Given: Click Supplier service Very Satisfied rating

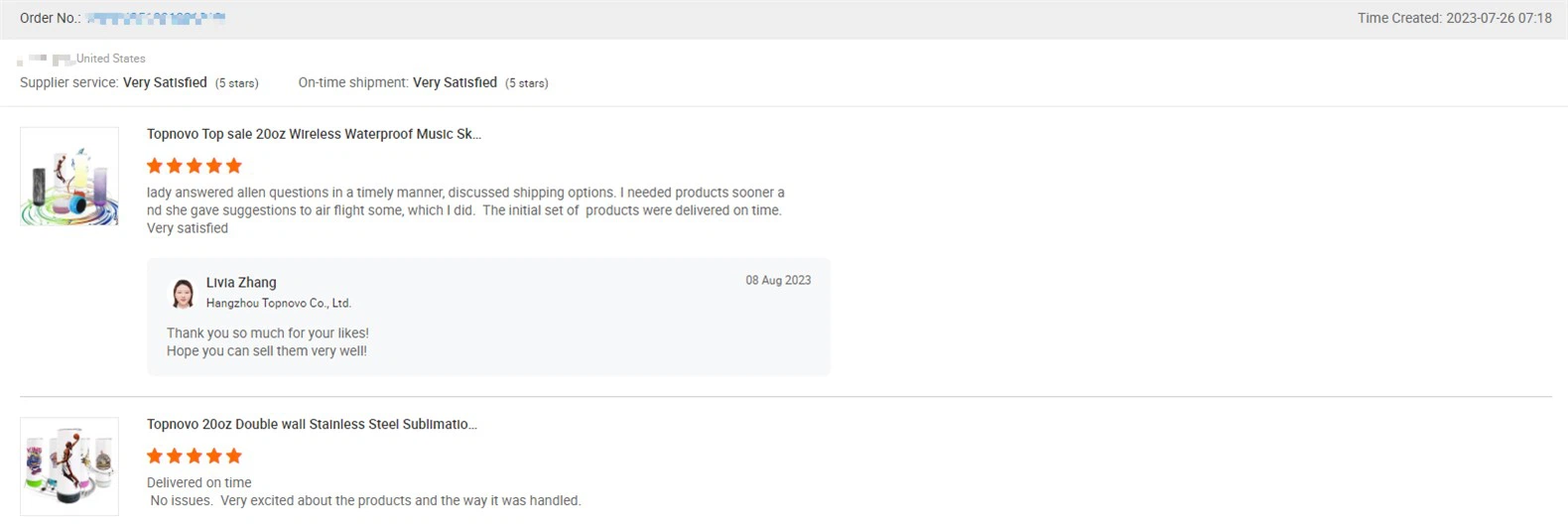Looking at the screenshot, I should coord(165,82).
